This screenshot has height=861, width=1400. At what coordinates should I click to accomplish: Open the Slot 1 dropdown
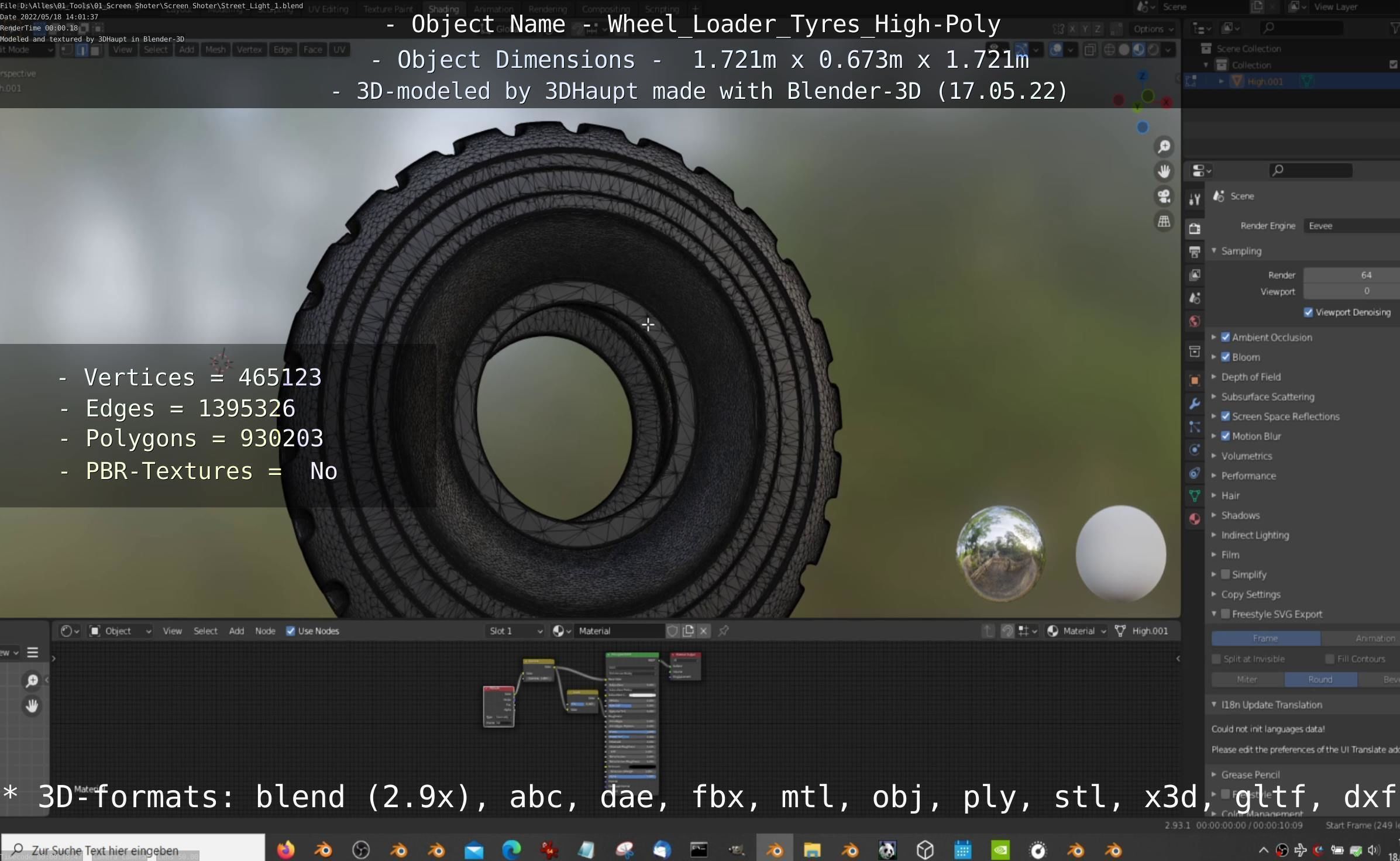tap(515, 631)
